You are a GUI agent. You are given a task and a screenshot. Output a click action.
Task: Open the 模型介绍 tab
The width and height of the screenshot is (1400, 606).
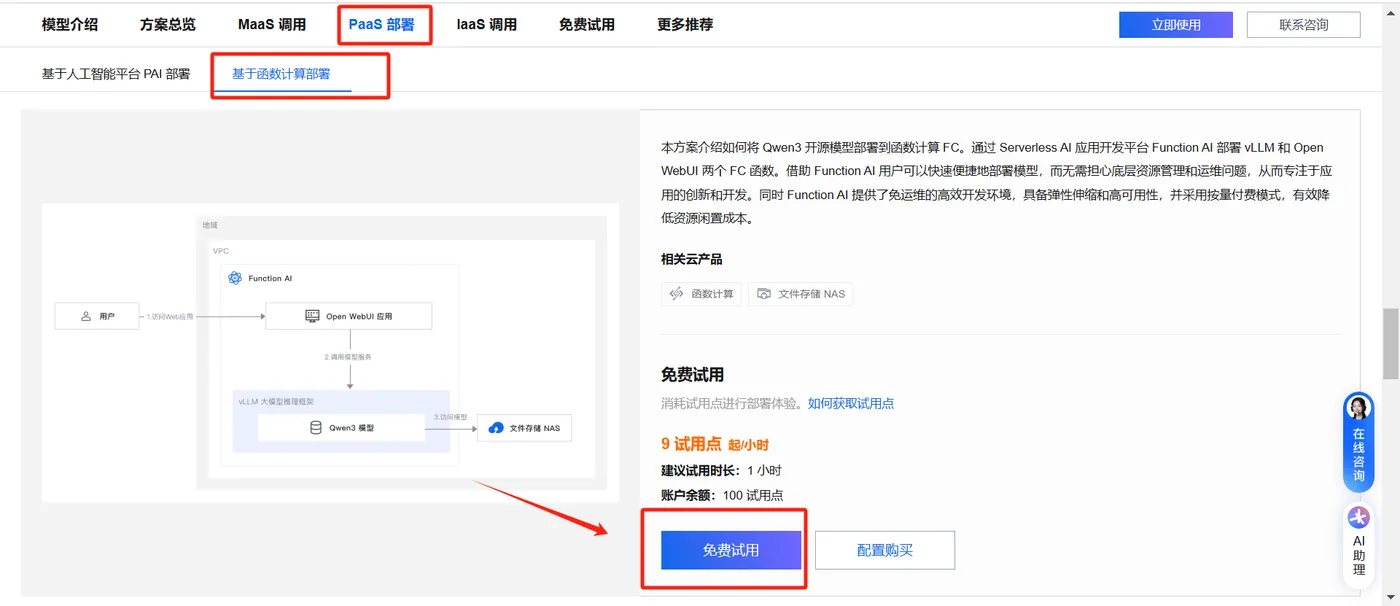(x=70, y=25)
